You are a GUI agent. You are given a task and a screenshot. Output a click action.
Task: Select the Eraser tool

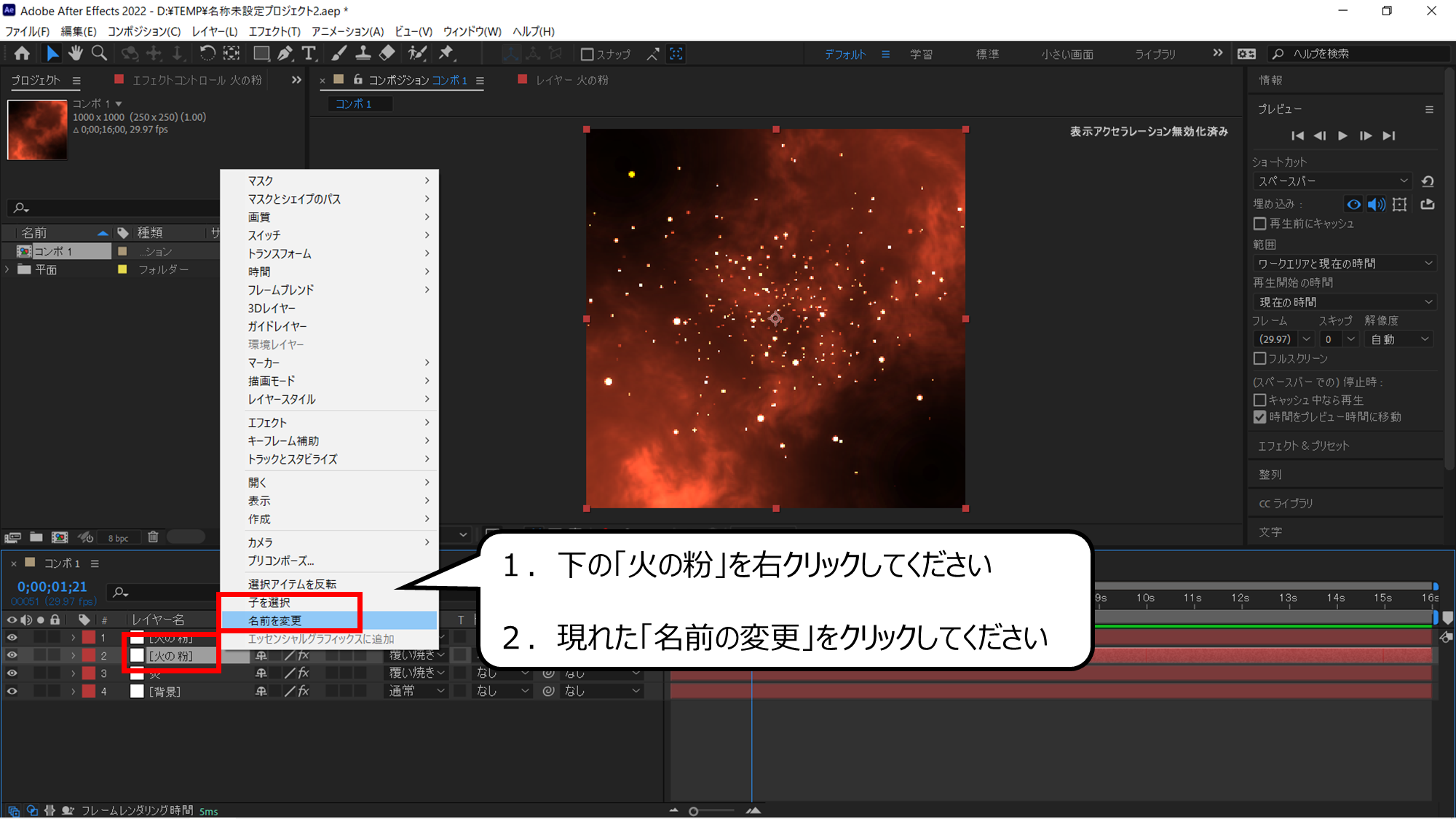(387, 53)
